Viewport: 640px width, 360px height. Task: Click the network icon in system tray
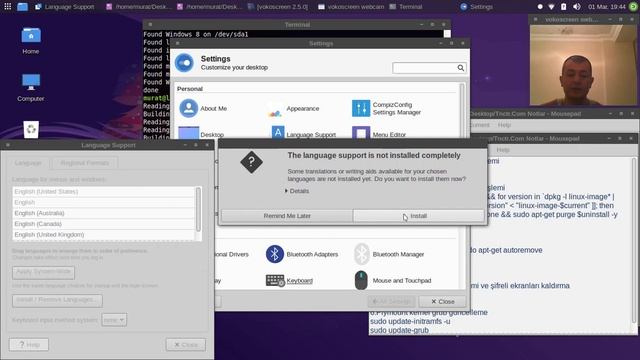551,7
